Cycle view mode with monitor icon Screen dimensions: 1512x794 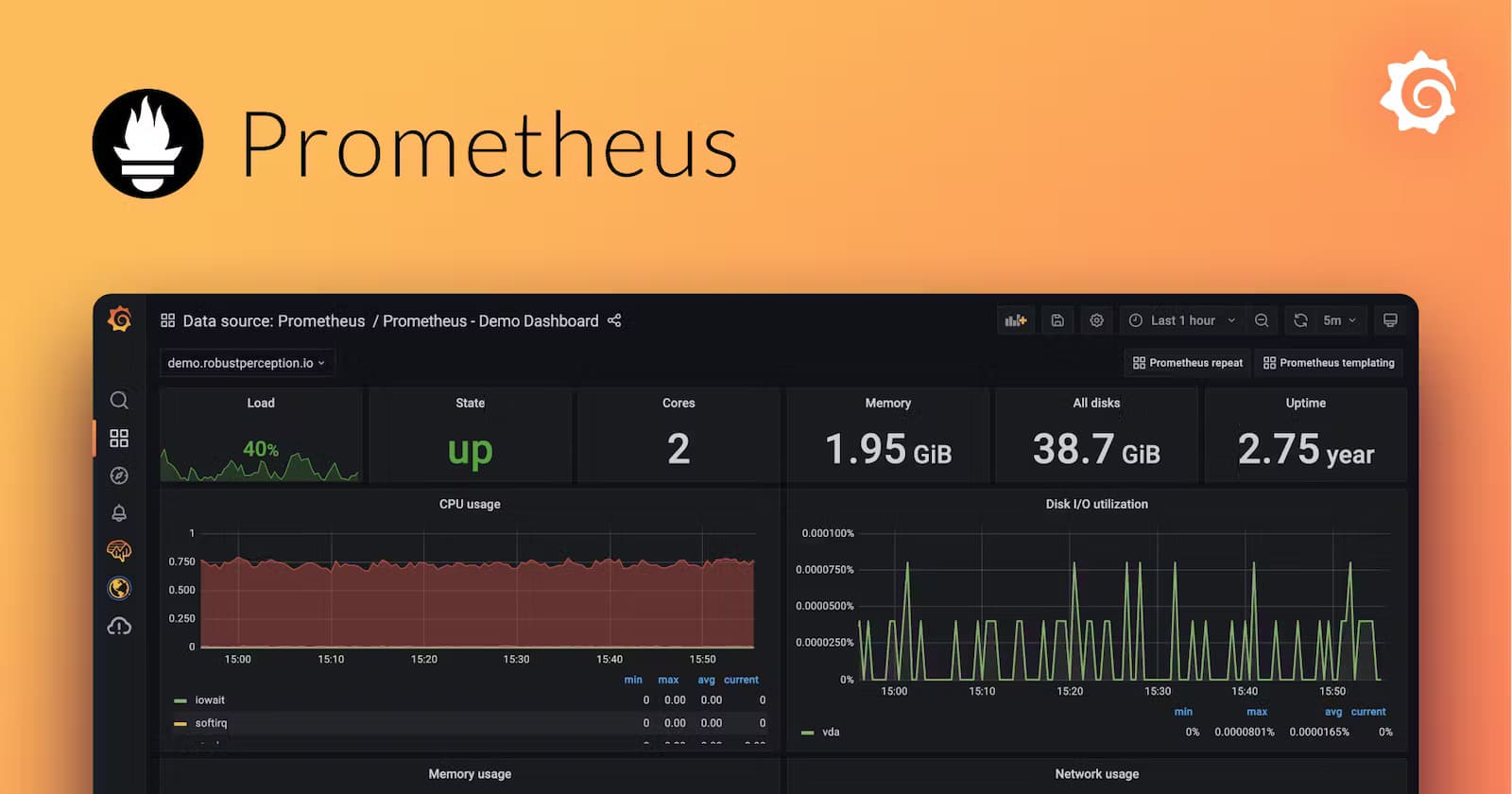tap(1390, 320)
